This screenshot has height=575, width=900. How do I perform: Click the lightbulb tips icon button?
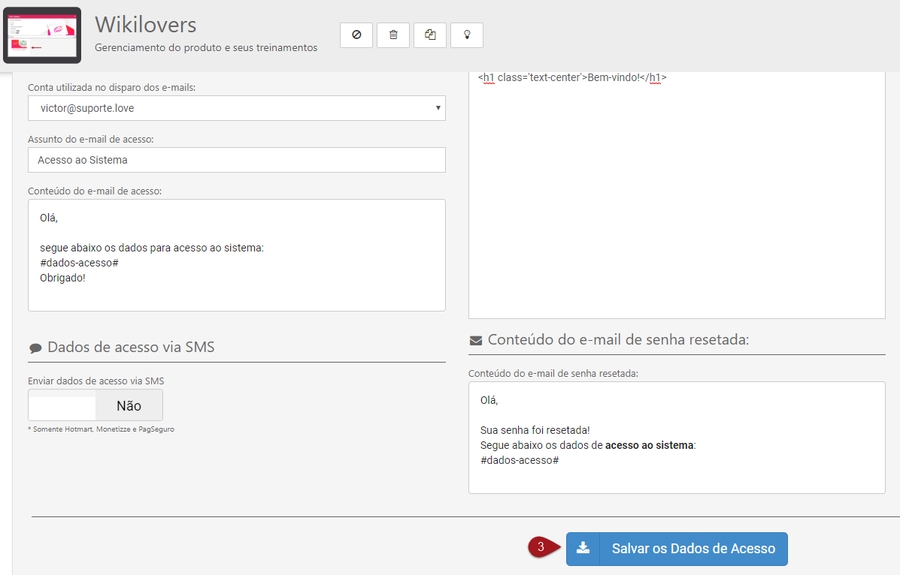tap(466, 35)
